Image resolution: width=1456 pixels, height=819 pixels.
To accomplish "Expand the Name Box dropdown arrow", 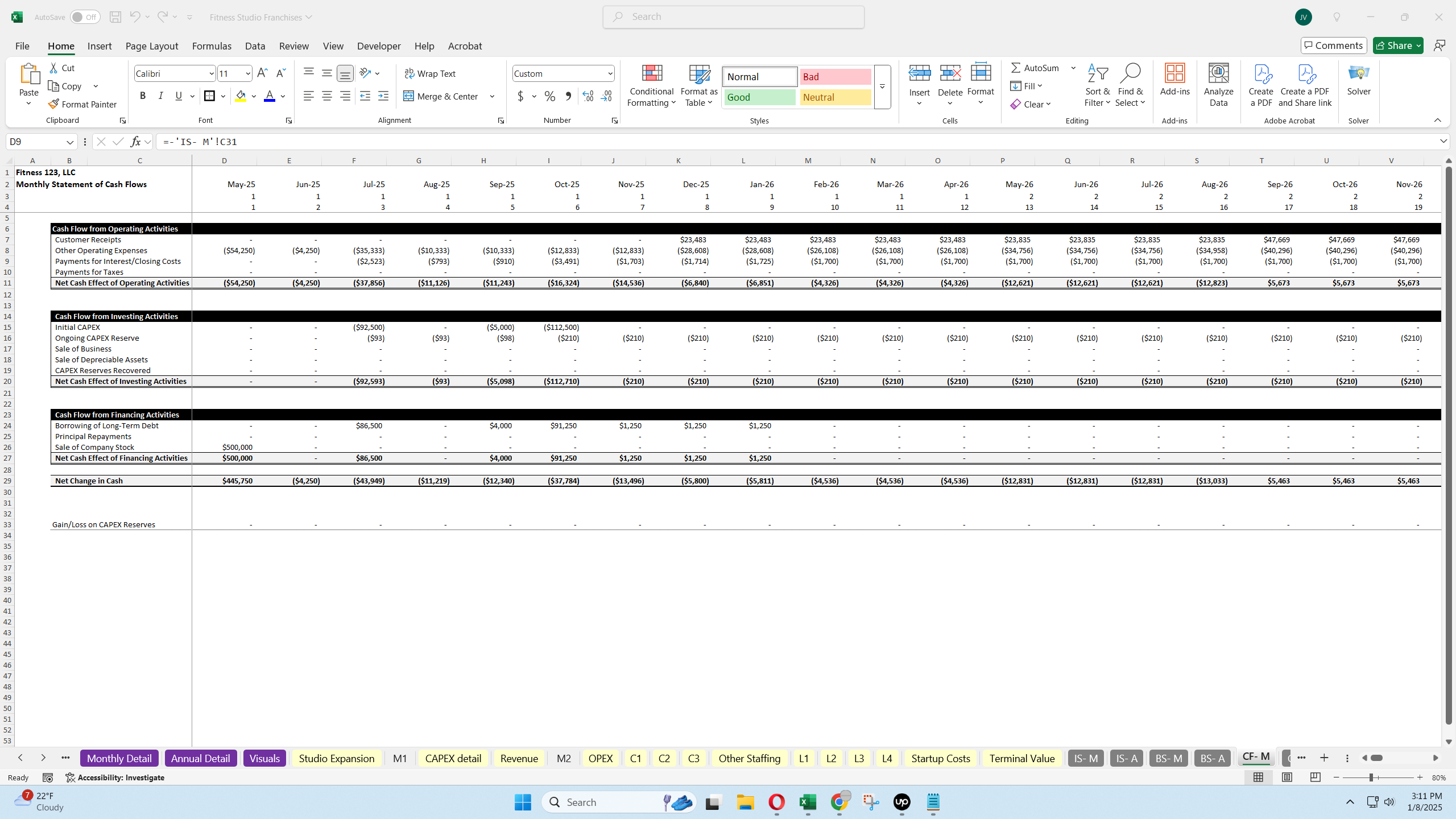I will [x=70, y=142].
